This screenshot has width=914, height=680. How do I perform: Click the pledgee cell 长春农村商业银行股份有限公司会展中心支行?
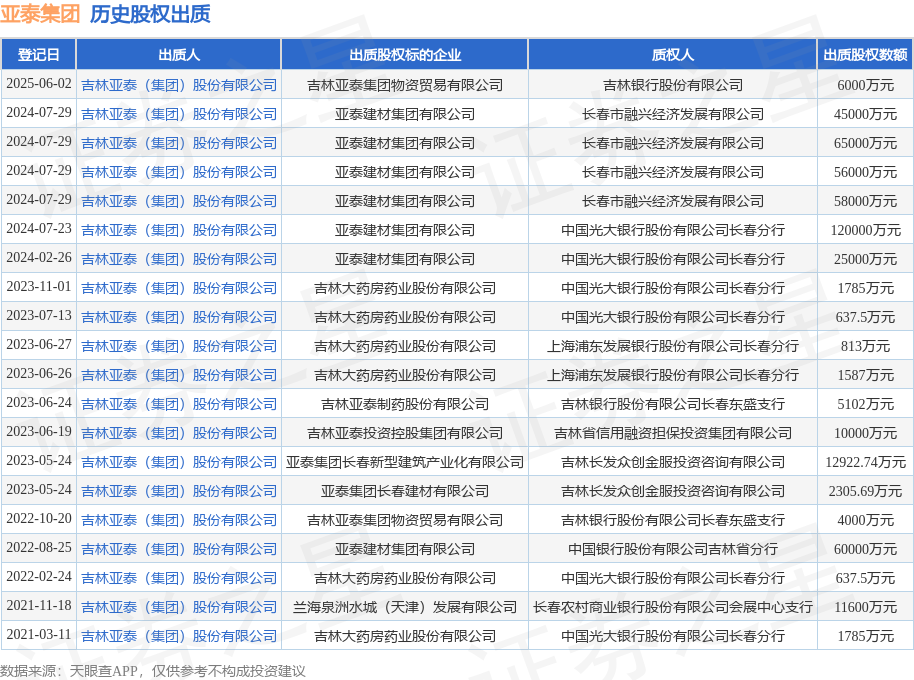(x=673, y=608)
